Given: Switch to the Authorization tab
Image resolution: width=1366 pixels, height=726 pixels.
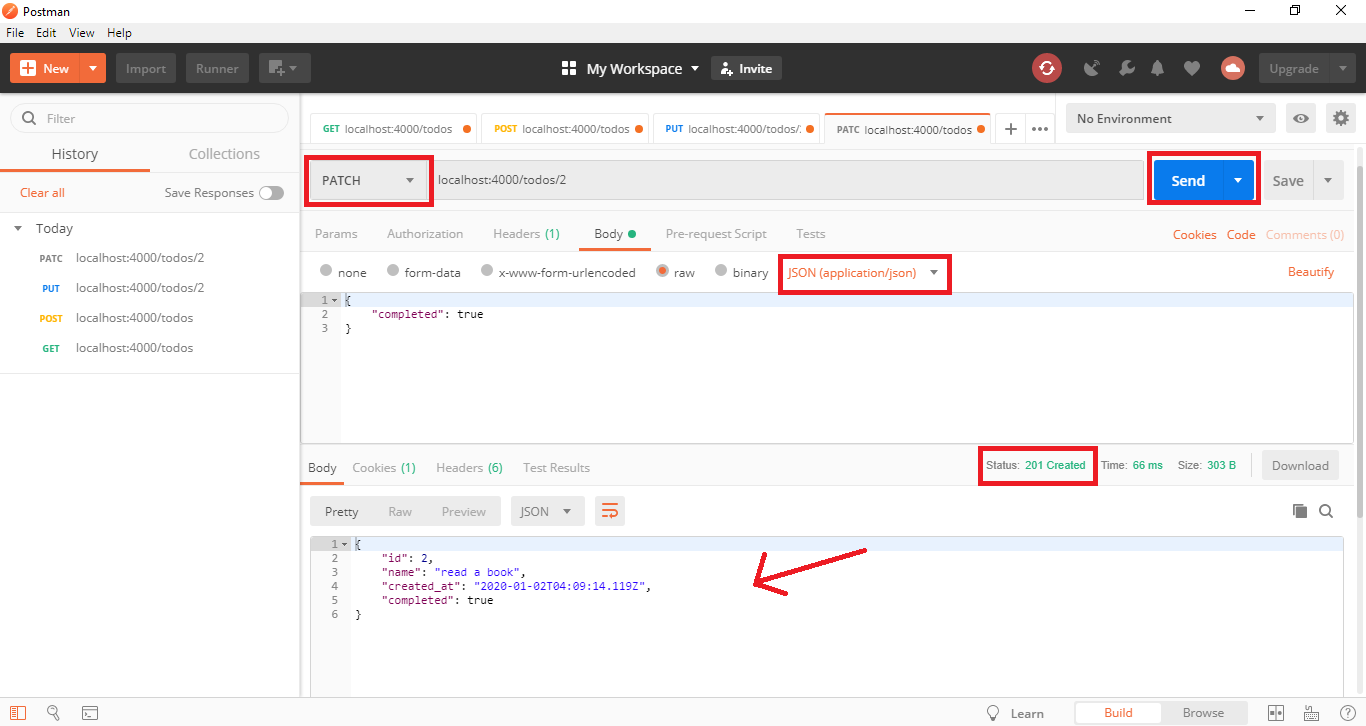Looking at the screenshot, I should pyautogui.click(x=425, y=234).
